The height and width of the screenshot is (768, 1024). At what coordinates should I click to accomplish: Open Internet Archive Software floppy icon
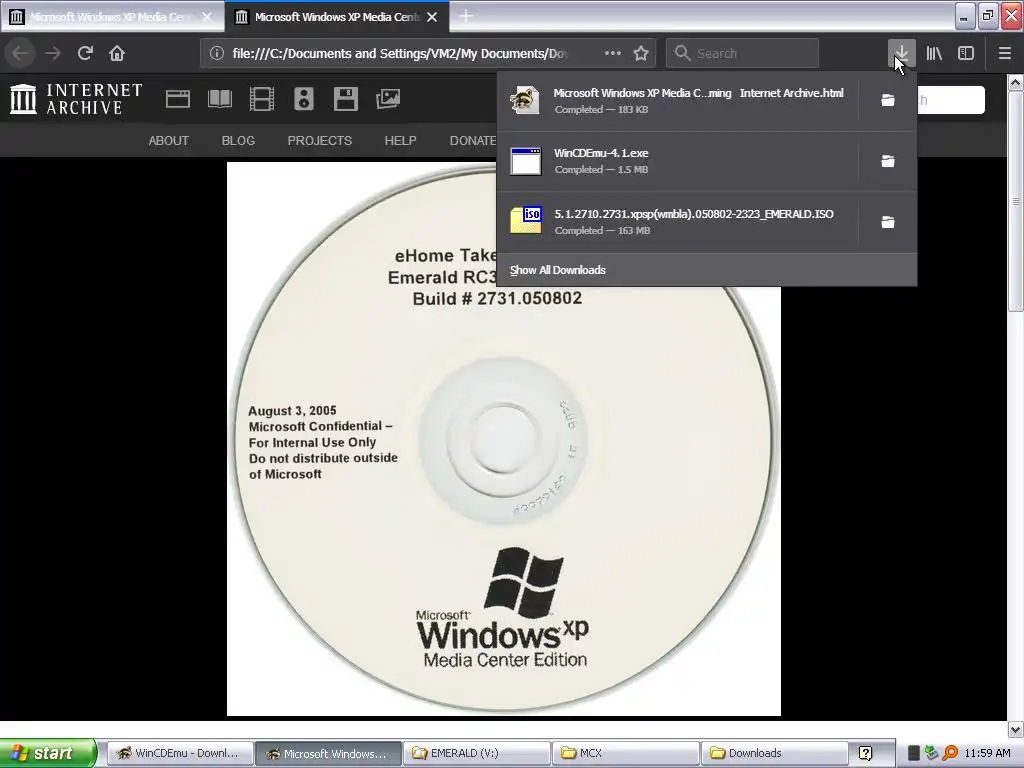tap(345, 99)
